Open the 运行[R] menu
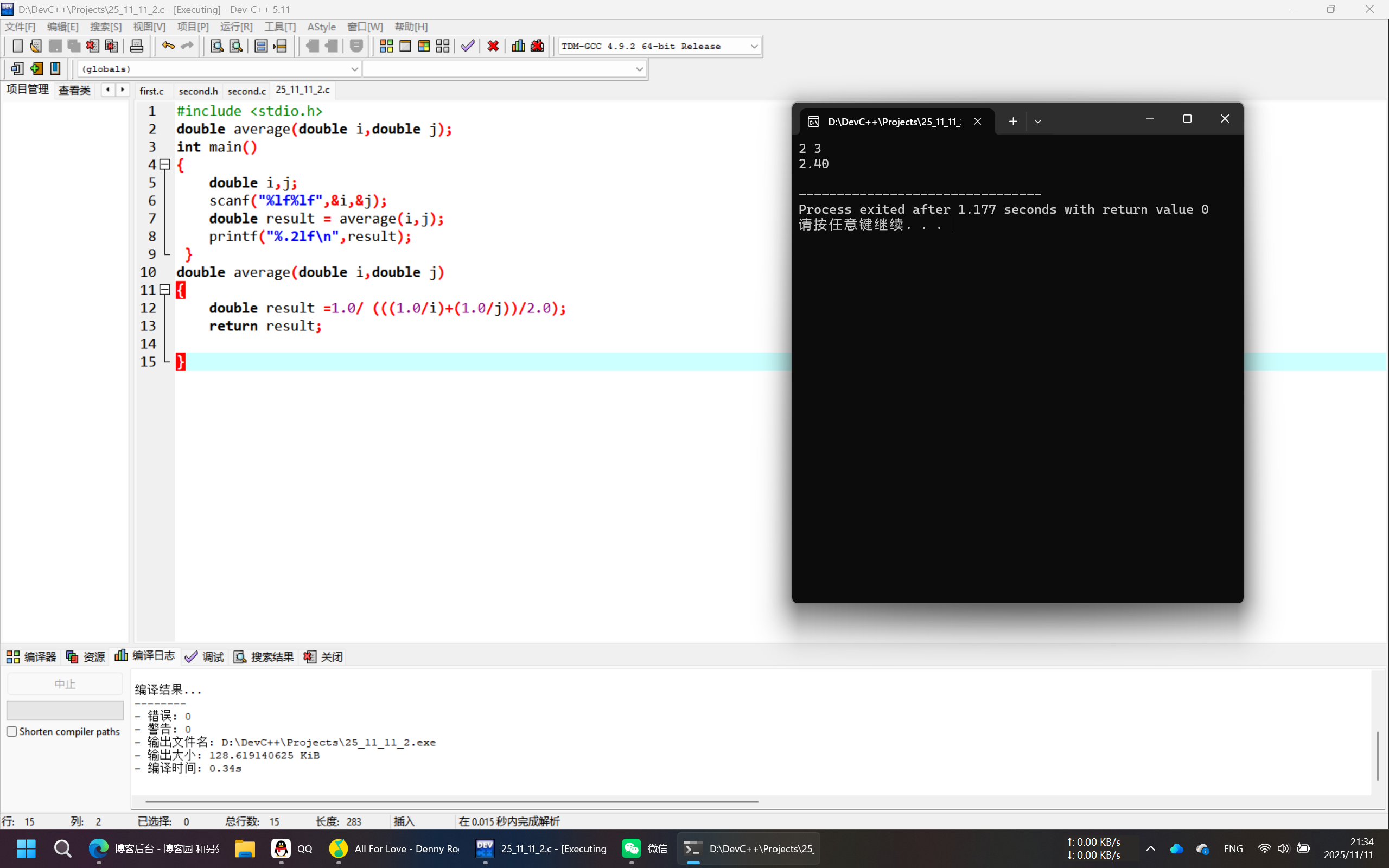 click(x=236, y=27)
